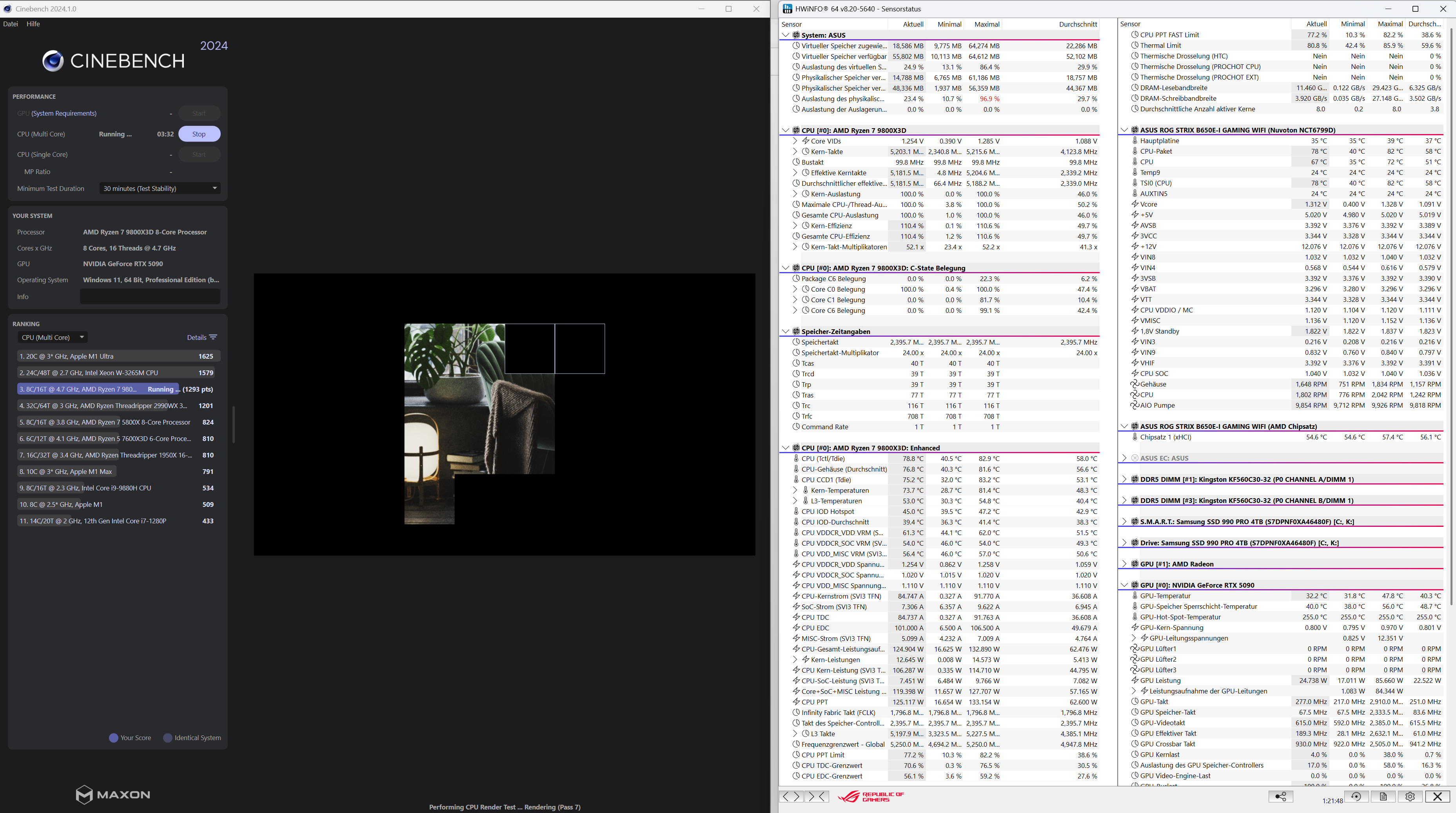This screenshot has width=1456, height=813.
Task: Open the Minimum Test Duration dropdown
Action: [160, 188]
